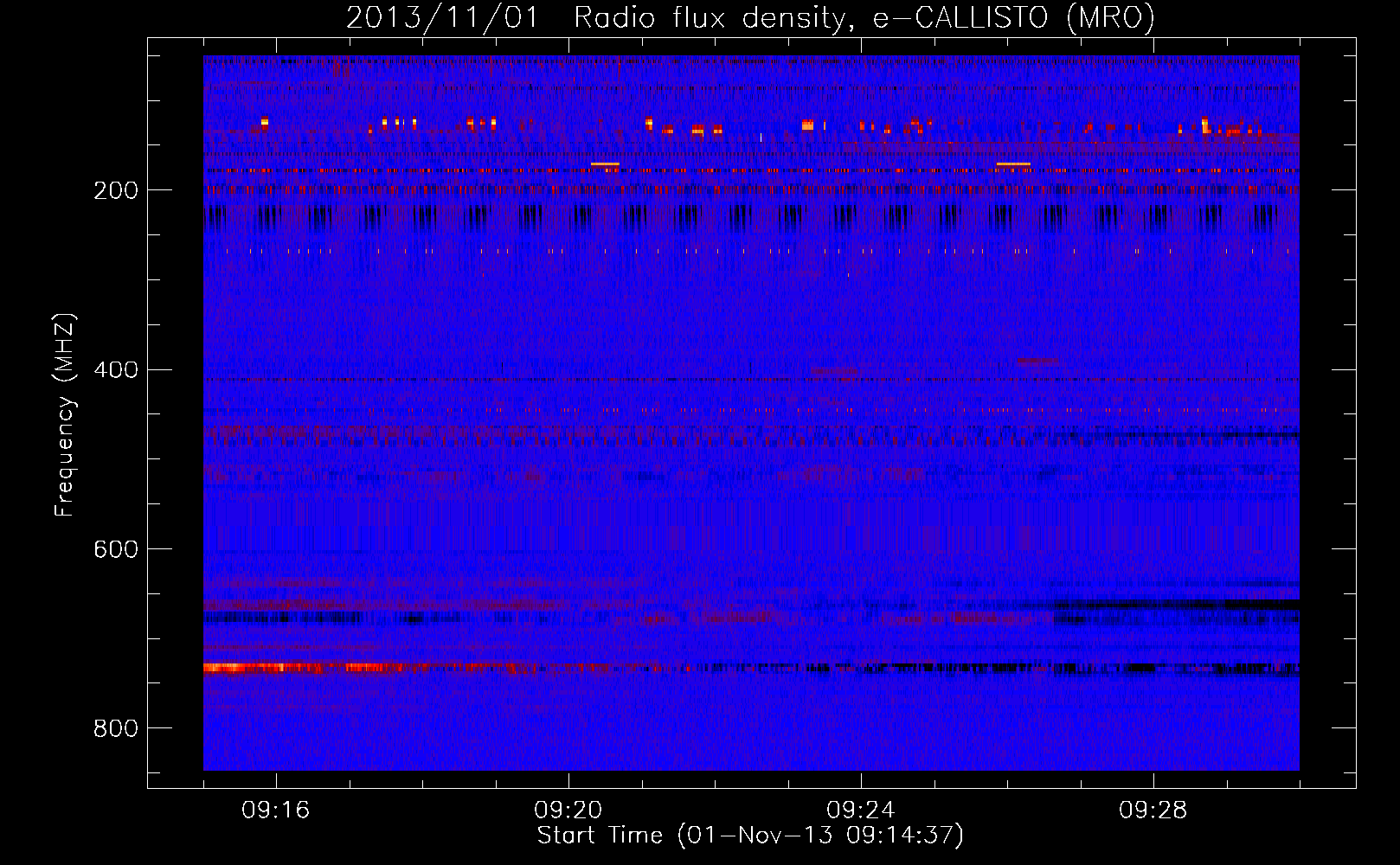Click the '400' frequency tick label
This screenshot has height=865, width=1400.
(x=116, y=370)
